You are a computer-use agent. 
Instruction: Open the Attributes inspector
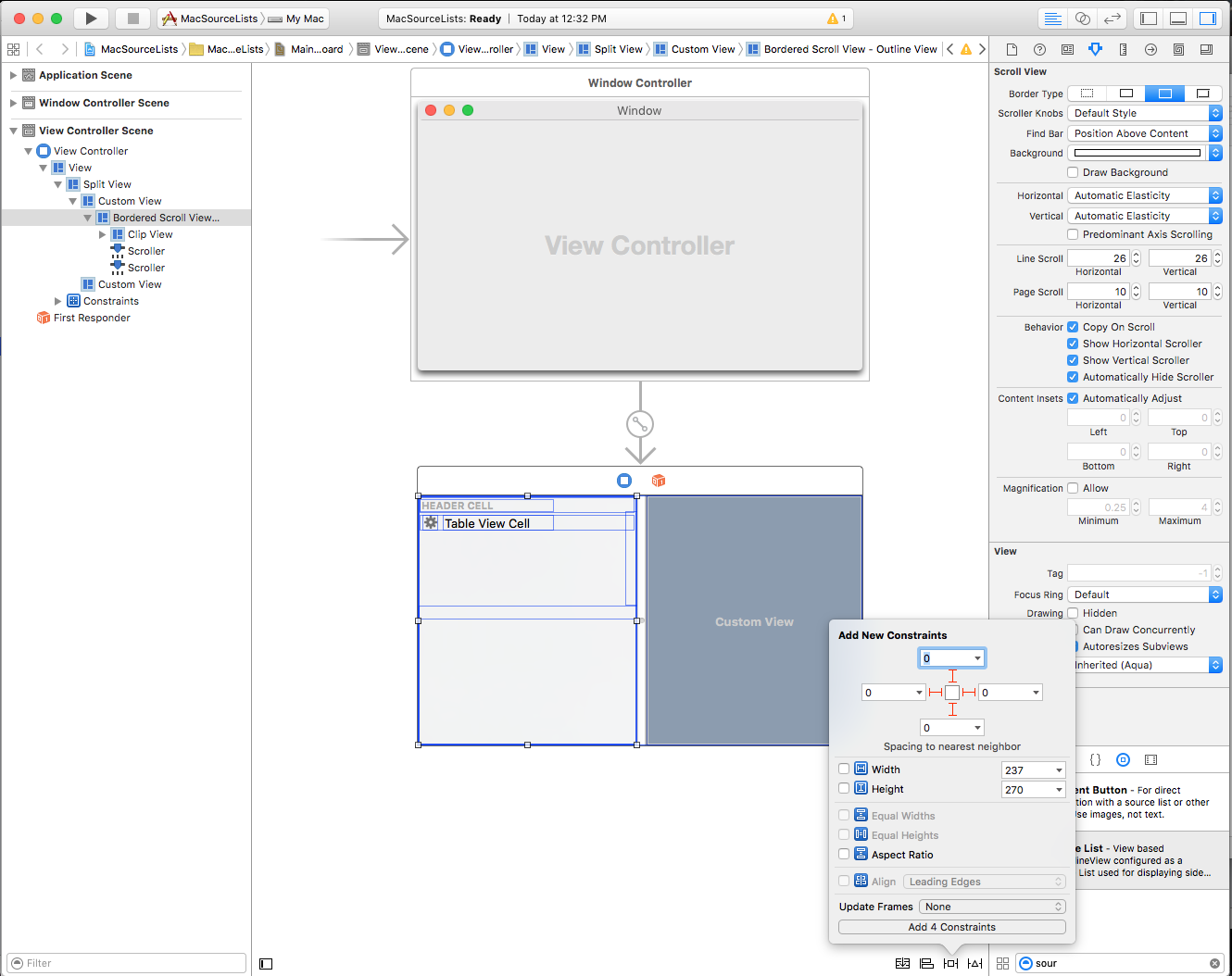pyautogui.click(x=1095, y=49)
